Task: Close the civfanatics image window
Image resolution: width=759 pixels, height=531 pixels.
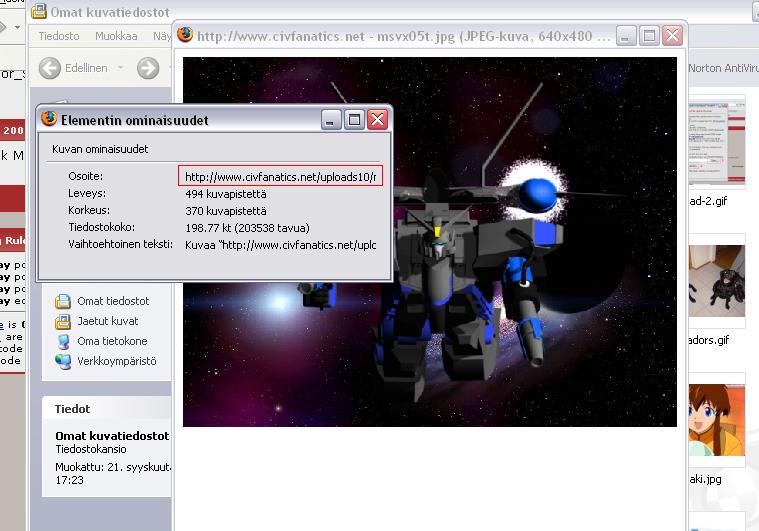Action: pos(672,36)
